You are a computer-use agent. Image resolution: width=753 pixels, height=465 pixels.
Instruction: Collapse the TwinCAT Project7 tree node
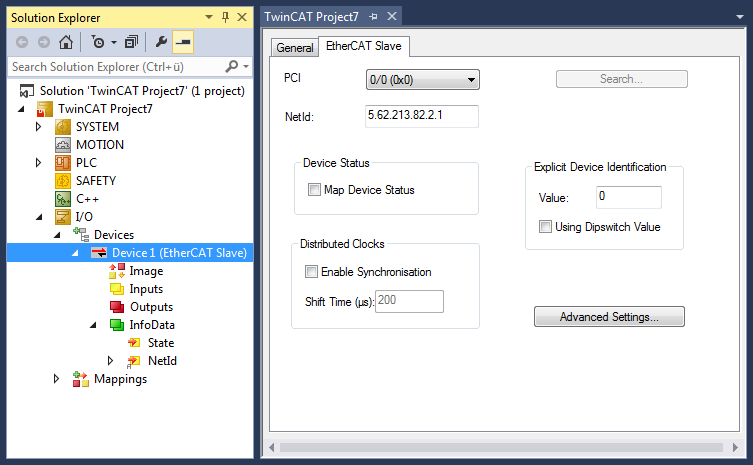tap(21, 110)
